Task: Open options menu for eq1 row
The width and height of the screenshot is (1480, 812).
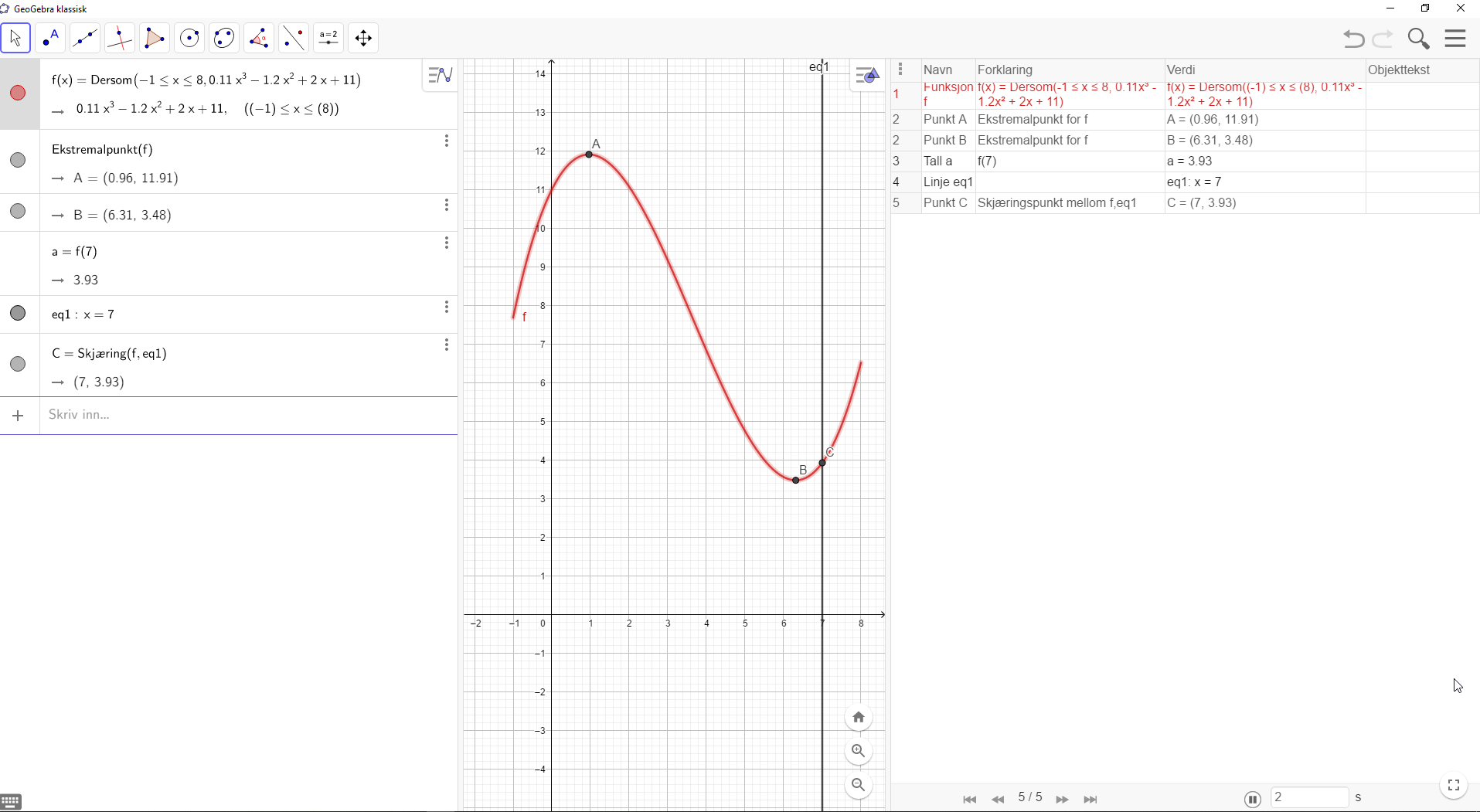Action: click(x=447, y=307)
